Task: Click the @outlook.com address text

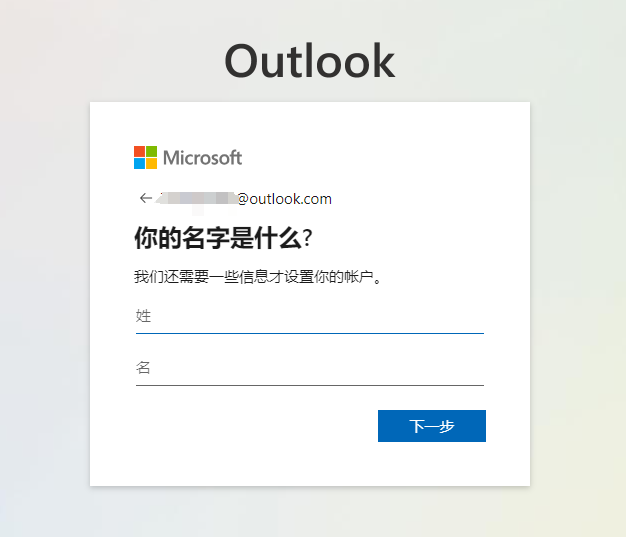Action: pos(284,199)
